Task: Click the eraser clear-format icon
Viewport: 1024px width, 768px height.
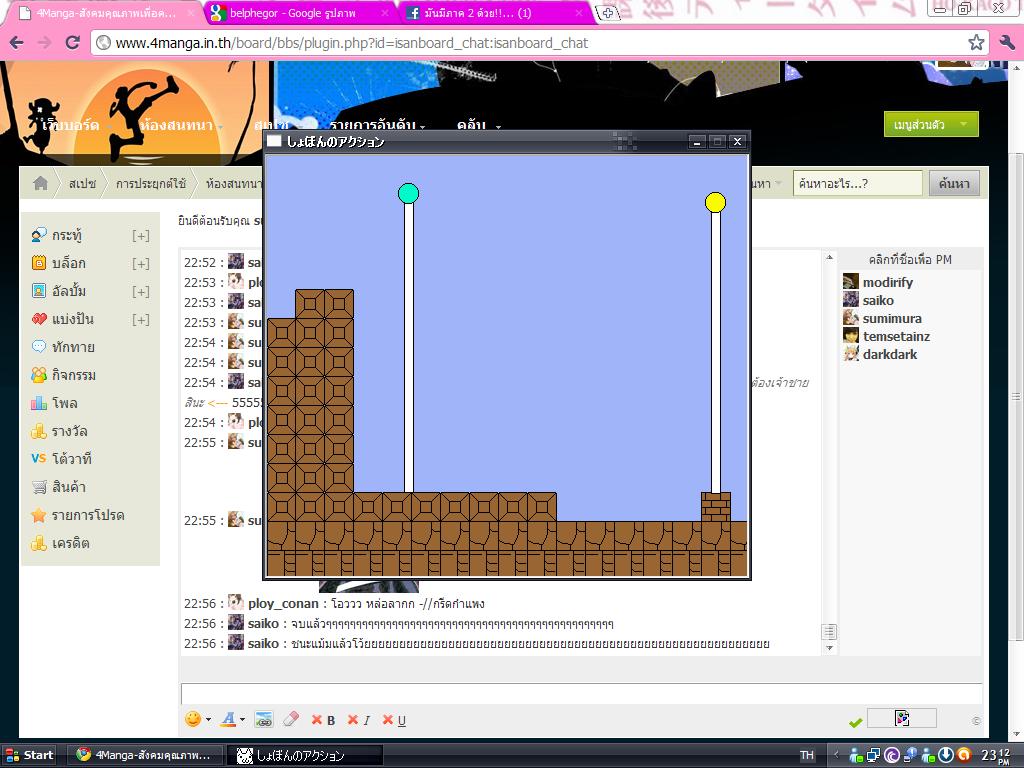Action: point(291,719)
